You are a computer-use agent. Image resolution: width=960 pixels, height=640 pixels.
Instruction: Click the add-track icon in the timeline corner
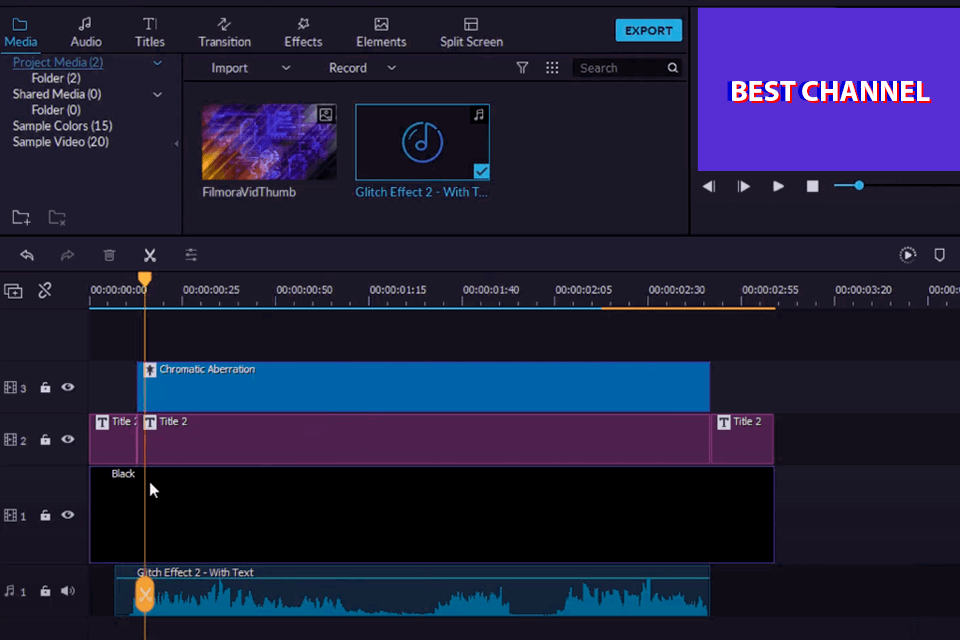click(13, 290)
